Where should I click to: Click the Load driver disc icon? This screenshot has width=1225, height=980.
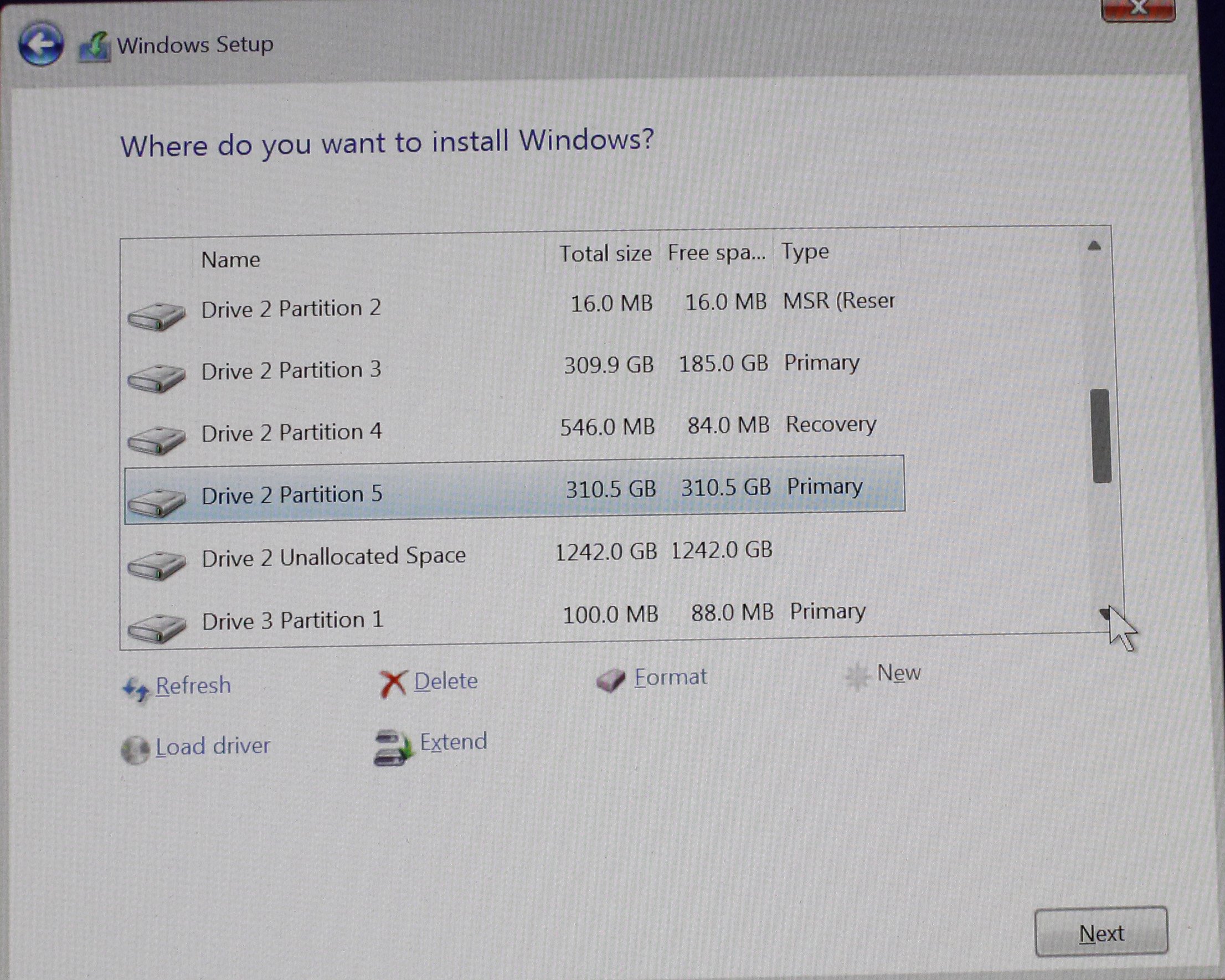[x=135, y=750]
